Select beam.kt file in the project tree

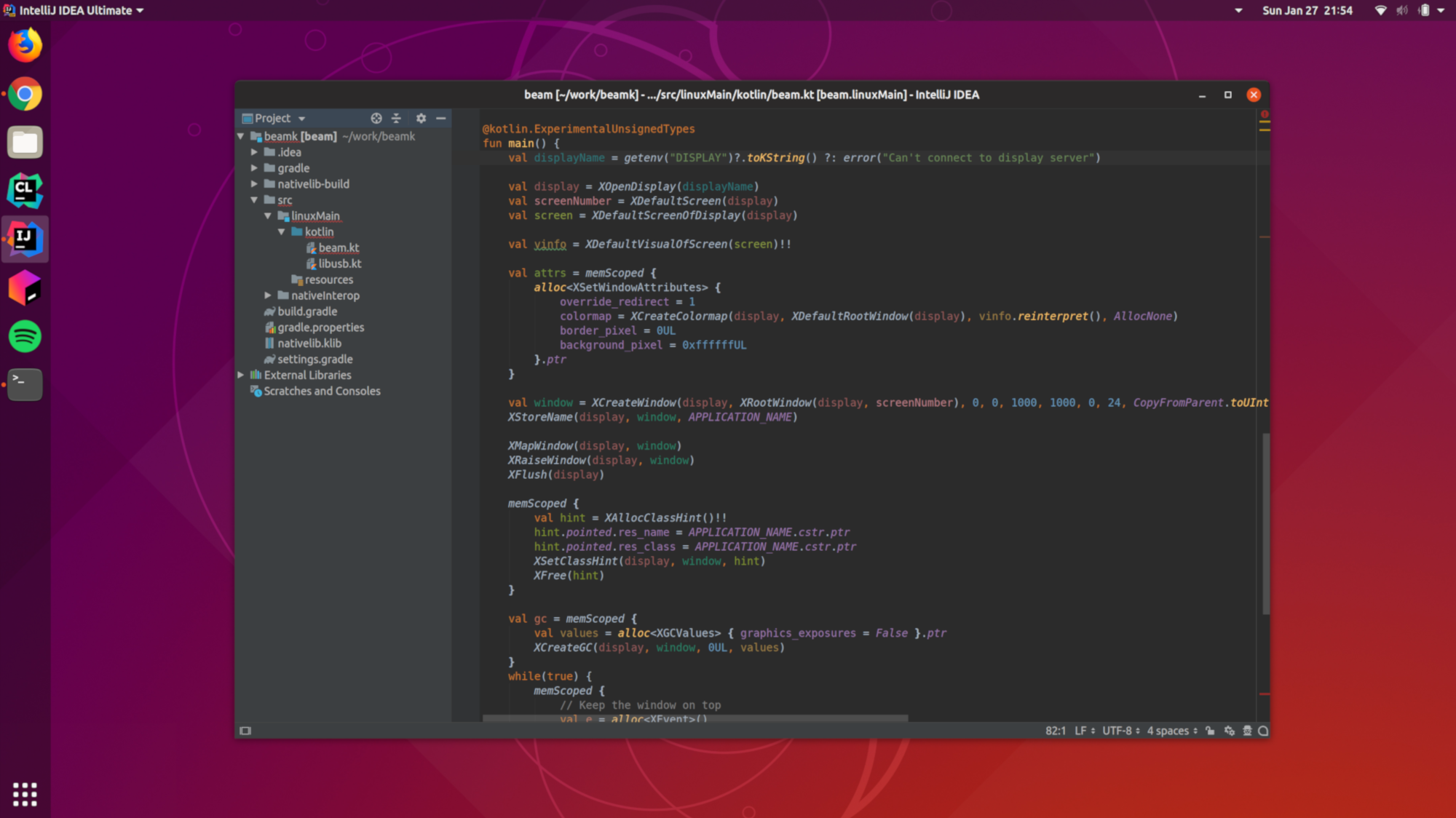point(338,247)
